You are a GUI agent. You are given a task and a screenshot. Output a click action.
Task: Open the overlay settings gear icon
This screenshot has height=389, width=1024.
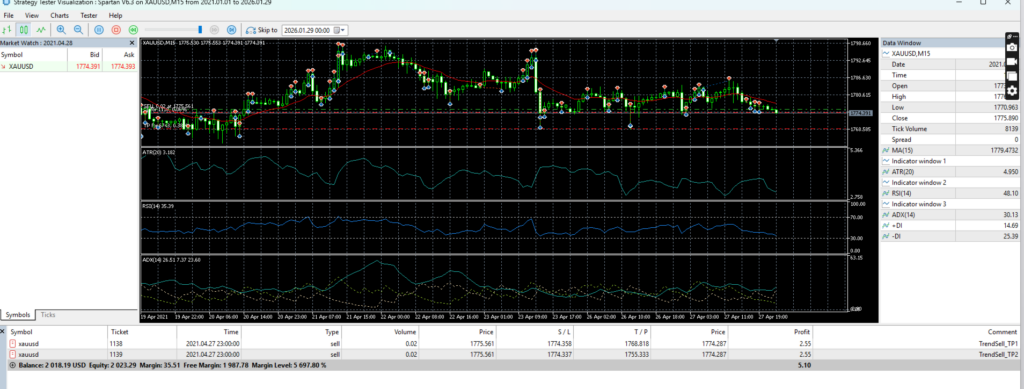click(x=1012, y=91)
